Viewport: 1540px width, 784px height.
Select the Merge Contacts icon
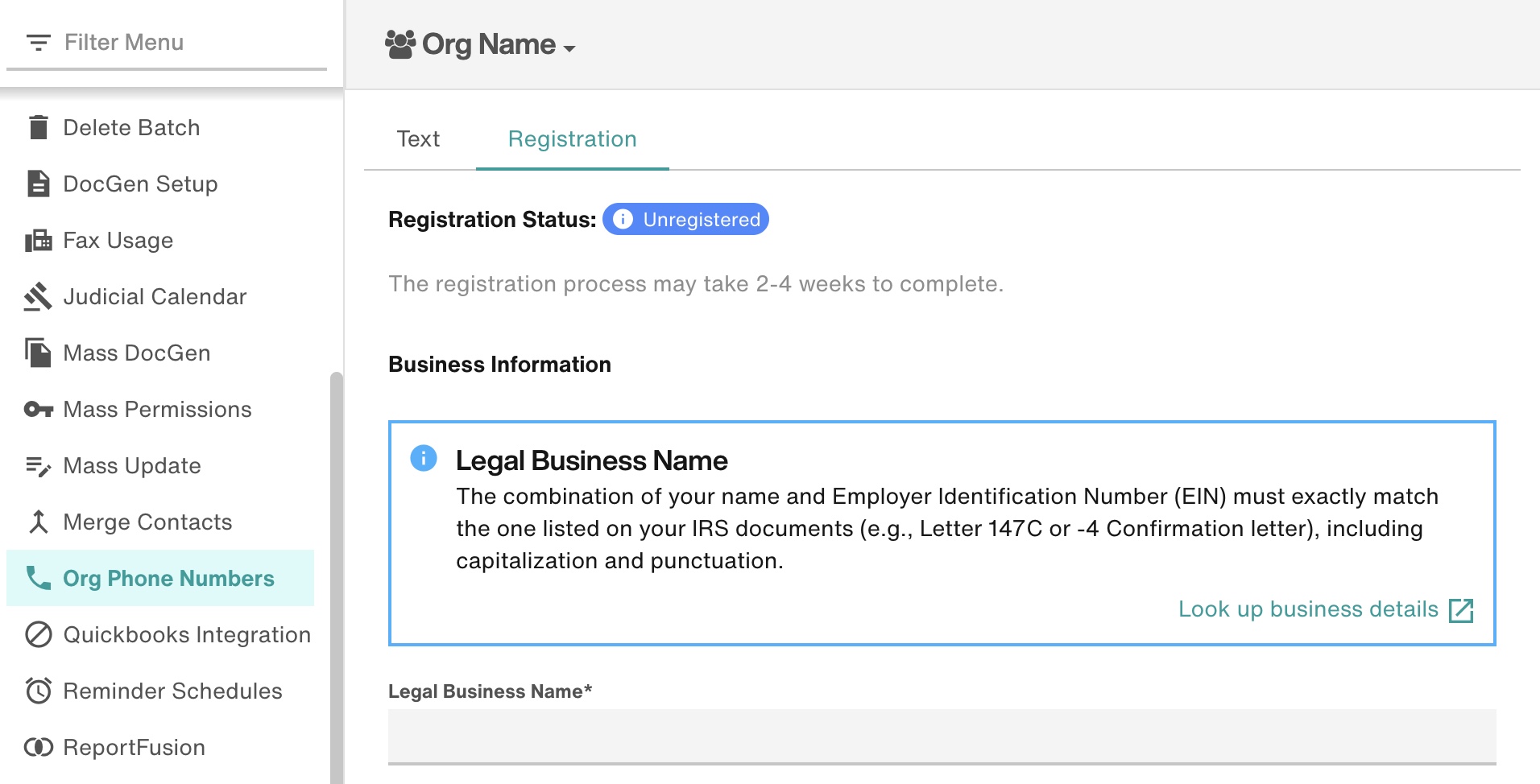pyautogui.click(x=37, y=522)
